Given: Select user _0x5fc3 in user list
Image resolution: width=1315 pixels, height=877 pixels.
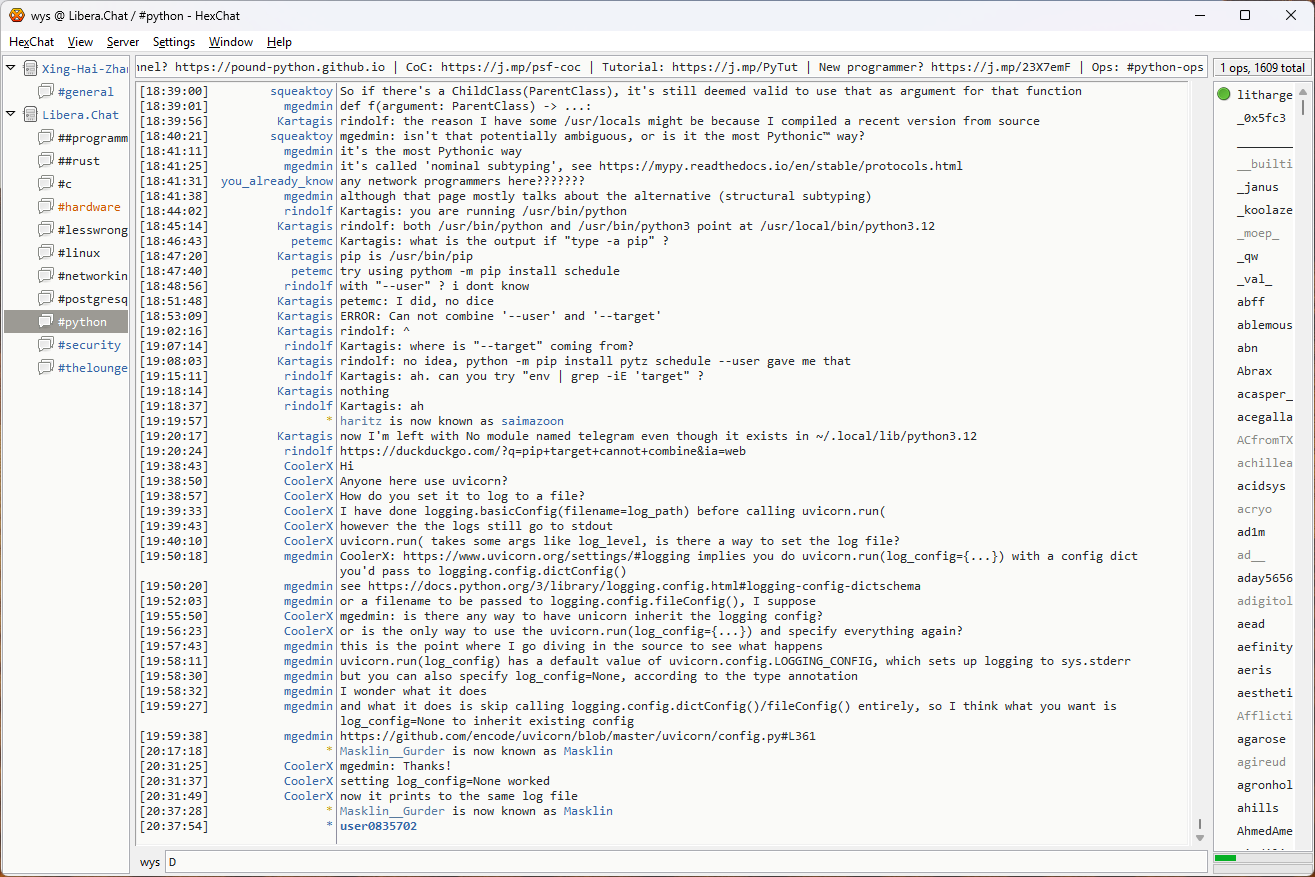Looking at the screenshot, I should pyautogui.click(x=1261, y=118).
